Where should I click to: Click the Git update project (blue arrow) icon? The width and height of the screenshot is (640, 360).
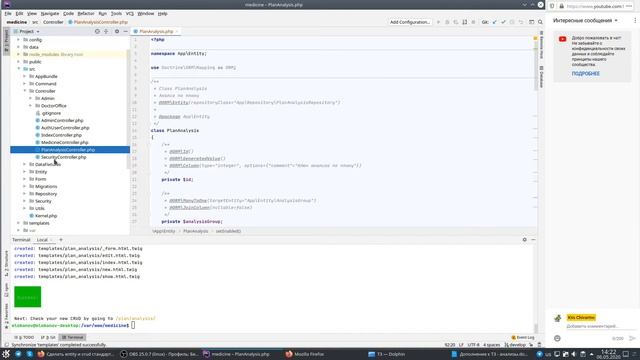point(494,22)
